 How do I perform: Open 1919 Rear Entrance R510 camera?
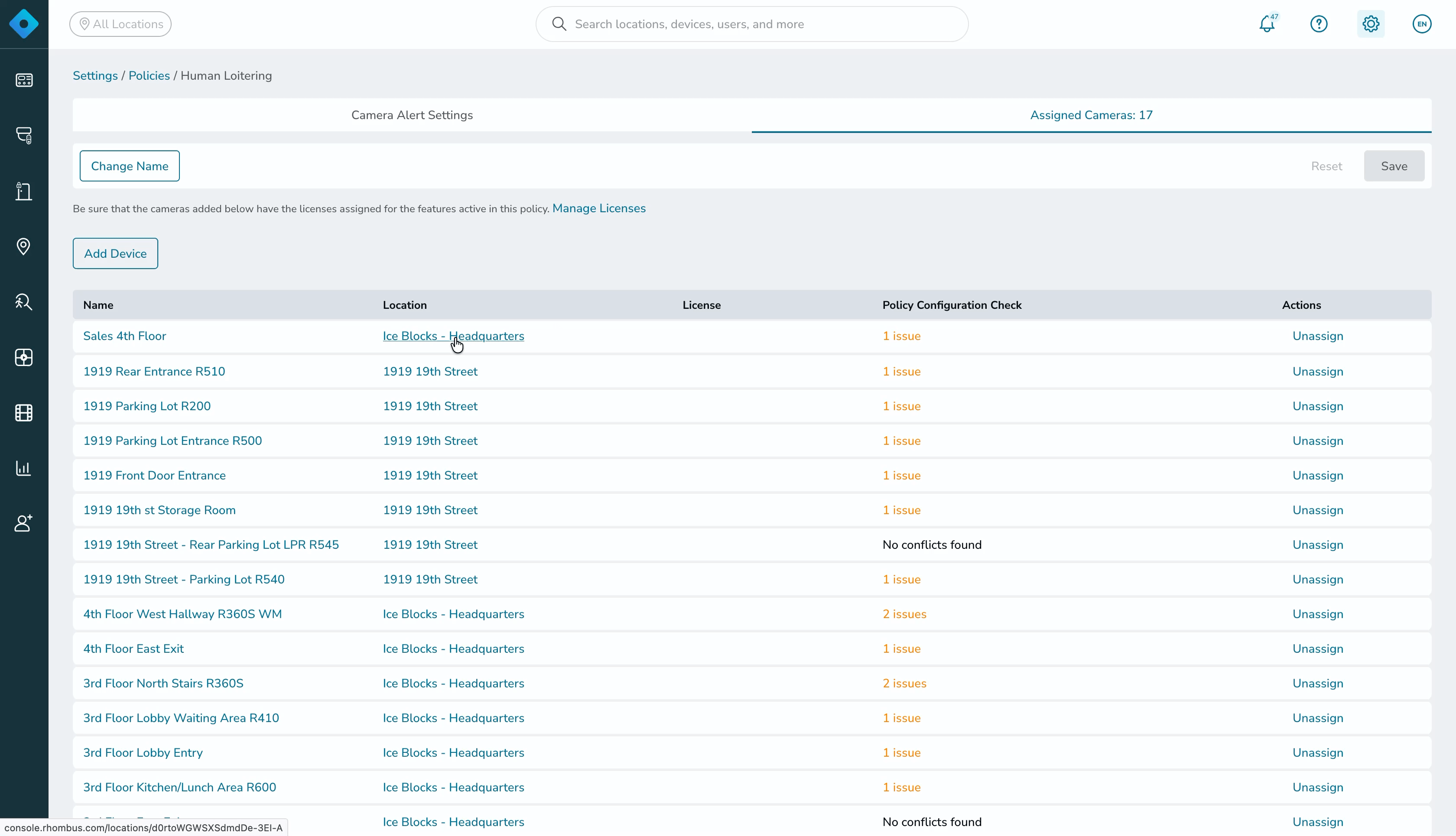[154, 372]
